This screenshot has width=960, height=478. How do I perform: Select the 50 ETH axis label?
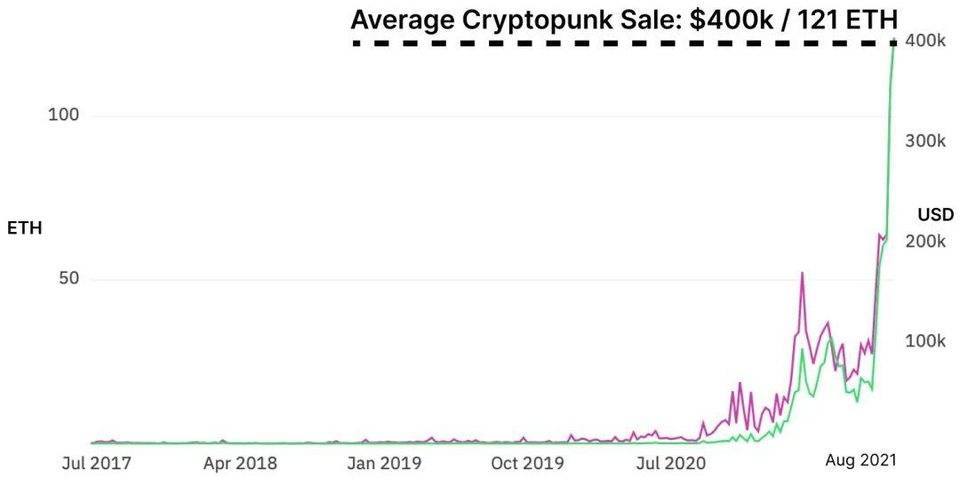point(68,279)
